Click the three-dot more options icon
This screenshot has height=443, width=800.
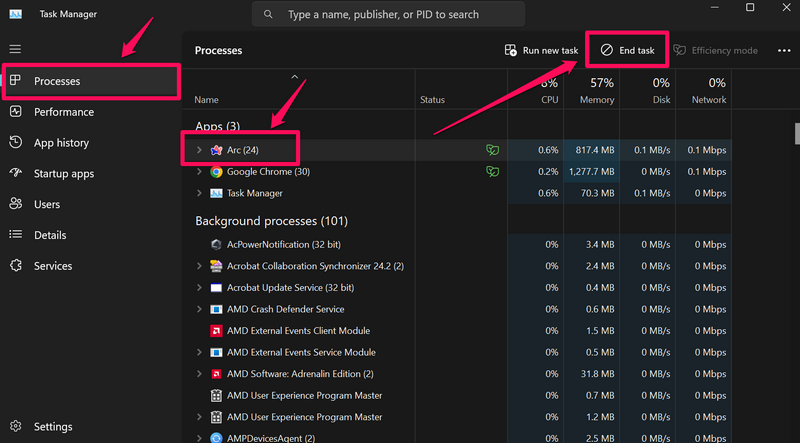point(784,50)
